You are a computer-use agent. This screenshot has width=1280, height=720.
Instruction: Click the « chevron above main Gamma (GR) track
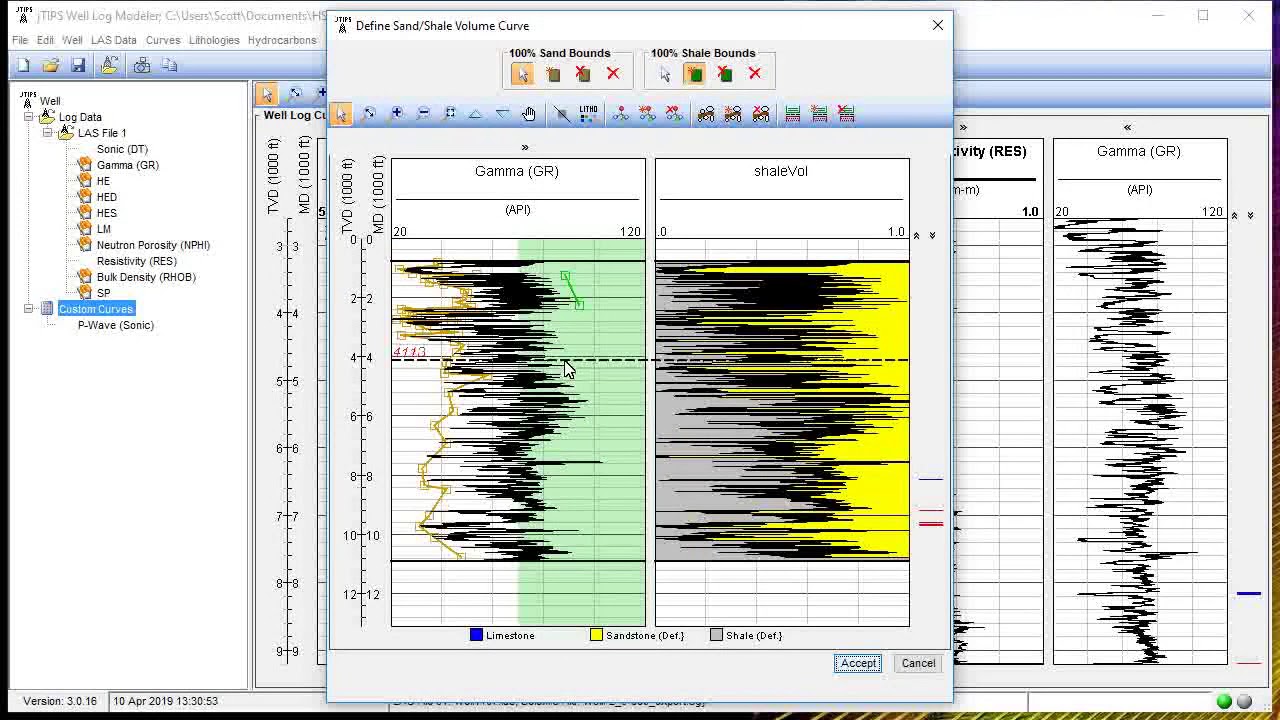[1127, 128]
